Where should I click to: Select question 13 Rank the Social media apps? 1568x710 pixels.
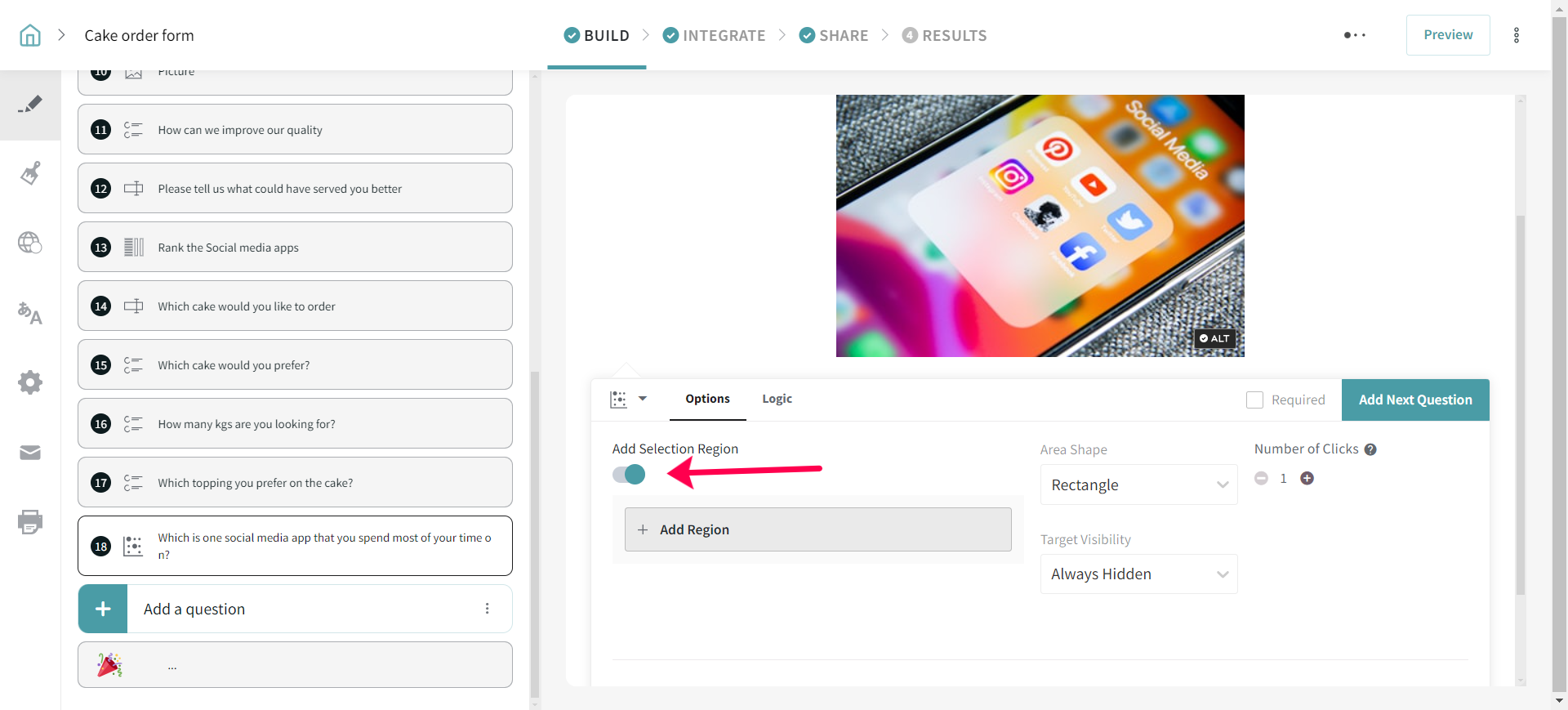point(295,248)
